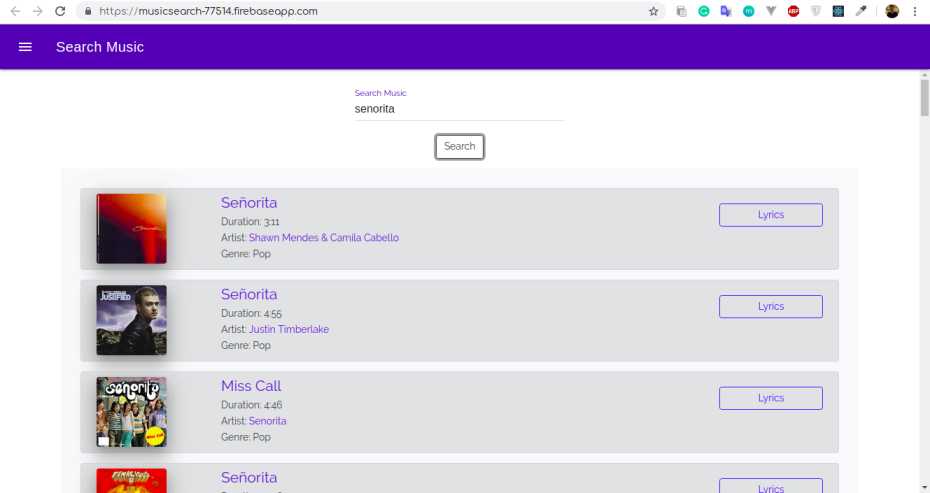This screenshot has width=930, height=493.
Task: Open the Justin Timberlake artist link
Action: click(289, 329)
